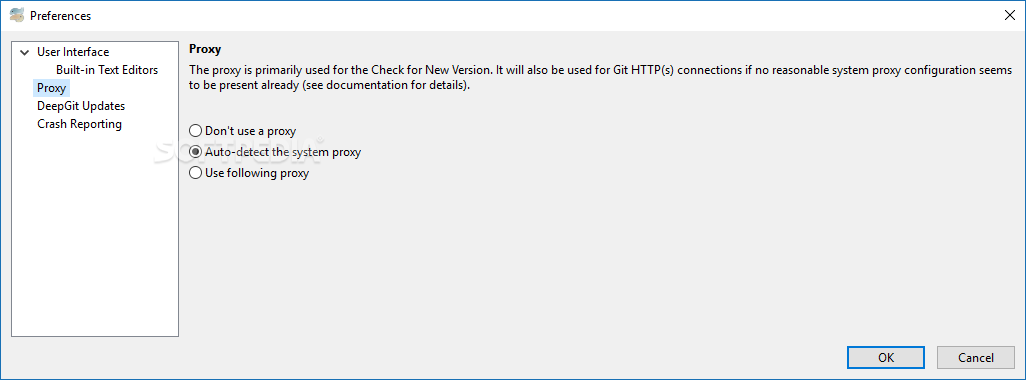Viewport: 1026px width, 380px height.
Task: Click the 'Don't use a proxy' label text
Action: (x=251, y=131)
